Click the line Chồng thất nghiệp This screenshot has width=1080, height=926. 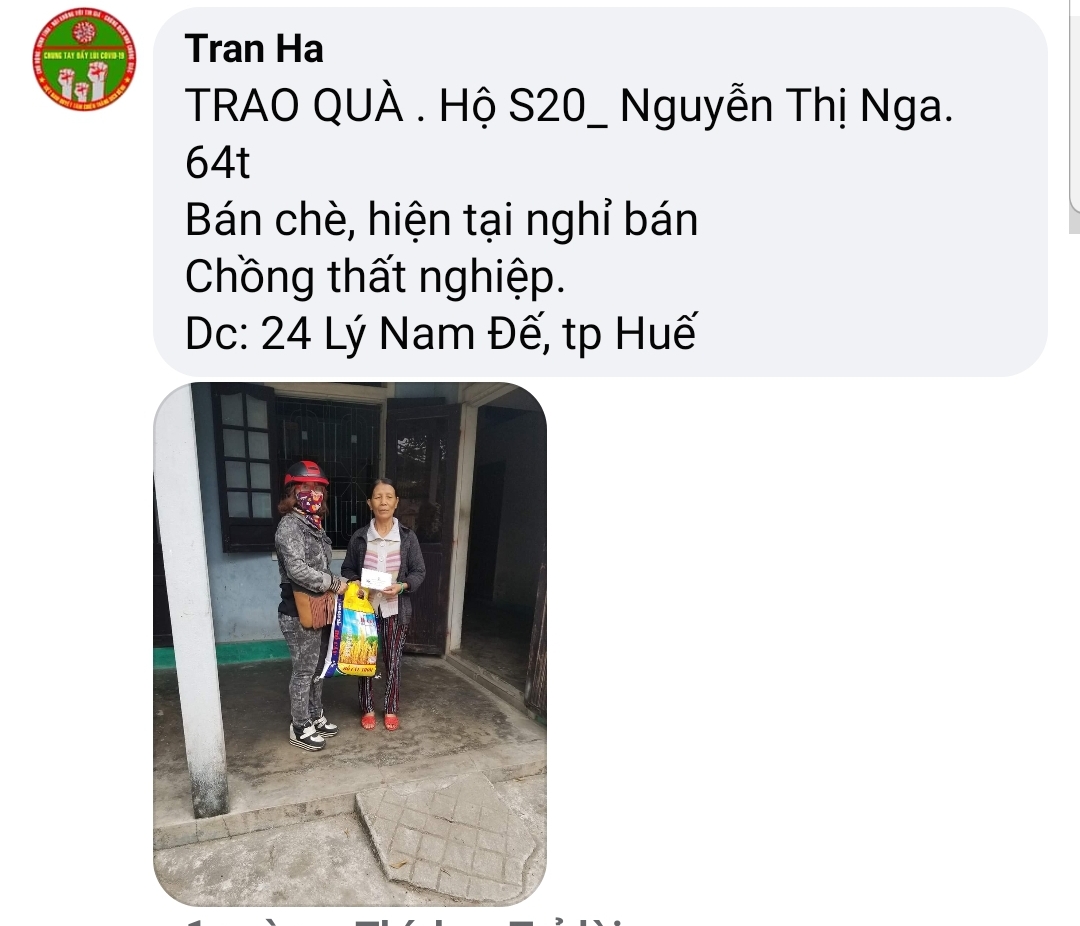tap(375, 277)
